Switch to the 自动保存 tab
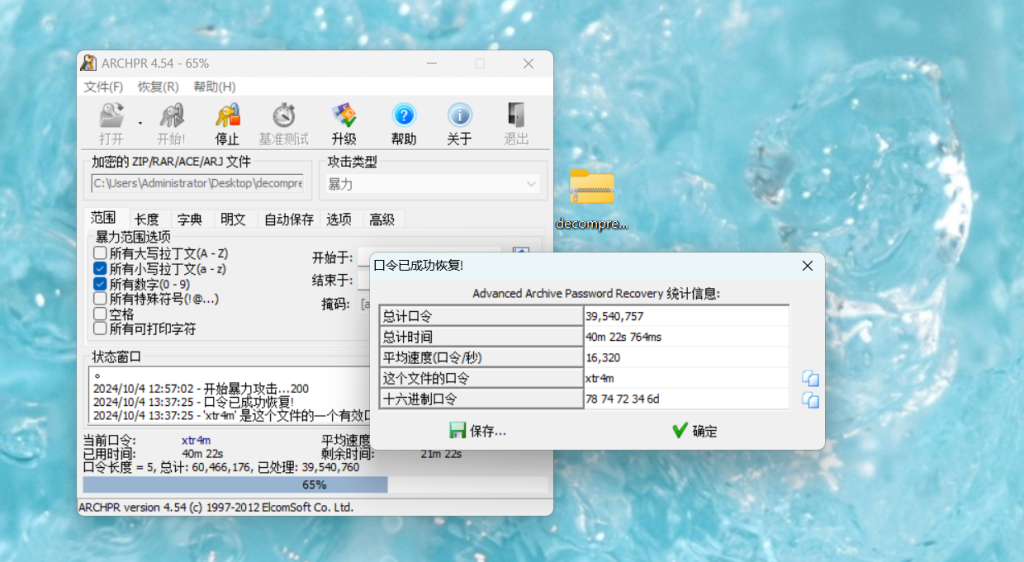The image size is (1024, 562). pos(289,219)
